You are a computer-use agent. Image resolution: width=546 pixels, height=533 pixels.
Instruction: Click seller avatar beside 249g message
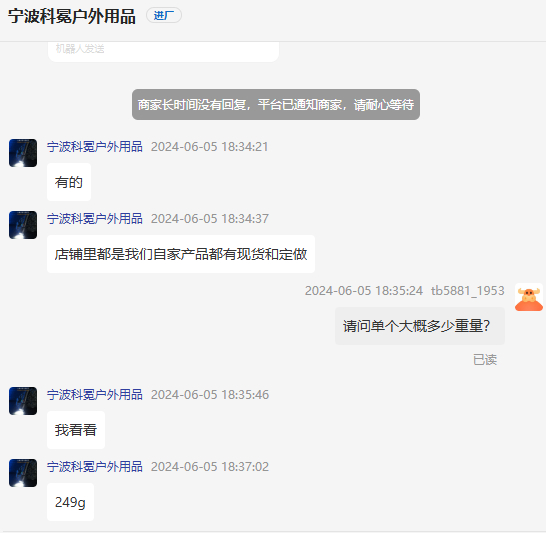pos(23,473)
